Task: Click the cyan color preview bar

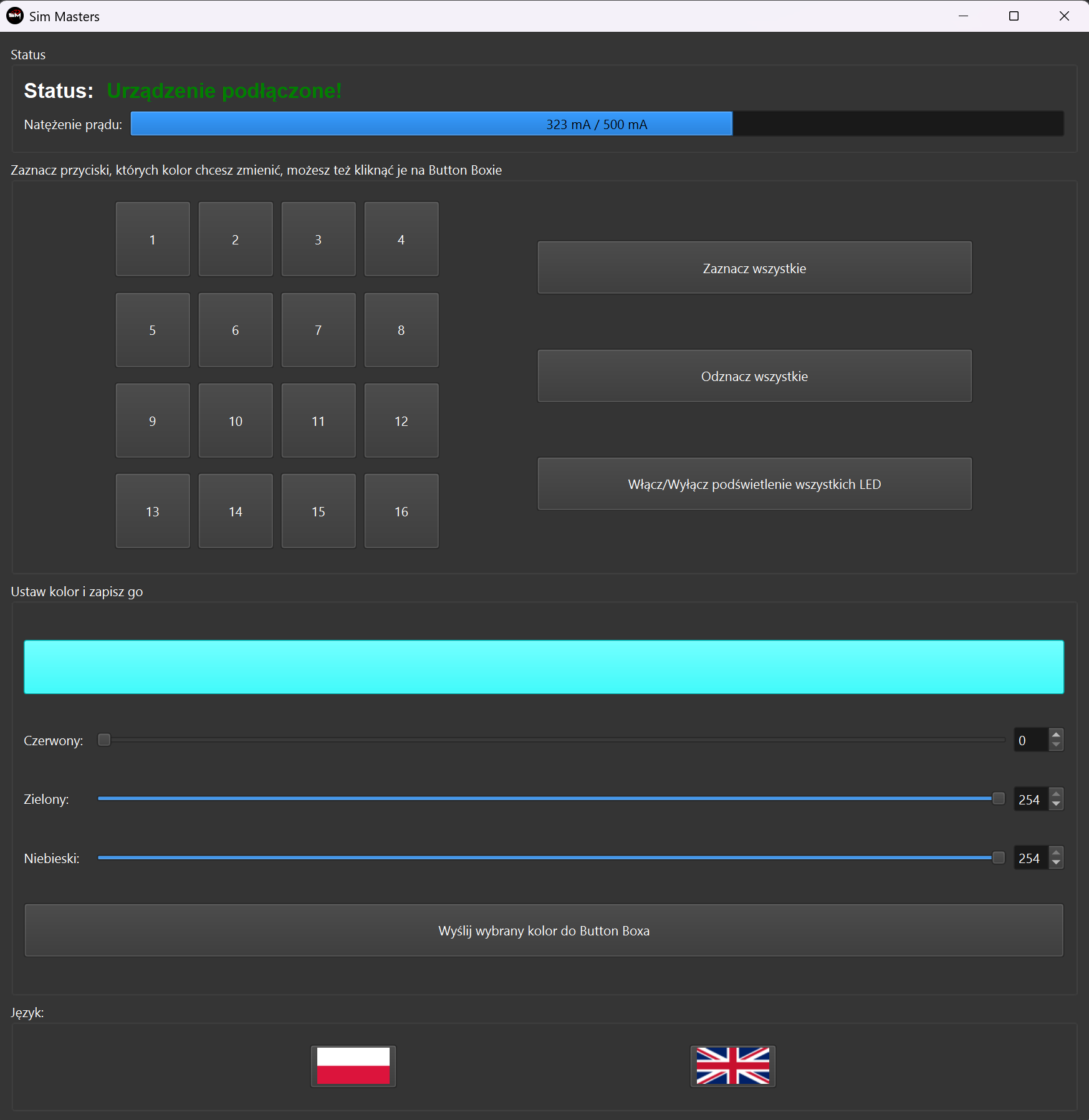Action: 544,667
